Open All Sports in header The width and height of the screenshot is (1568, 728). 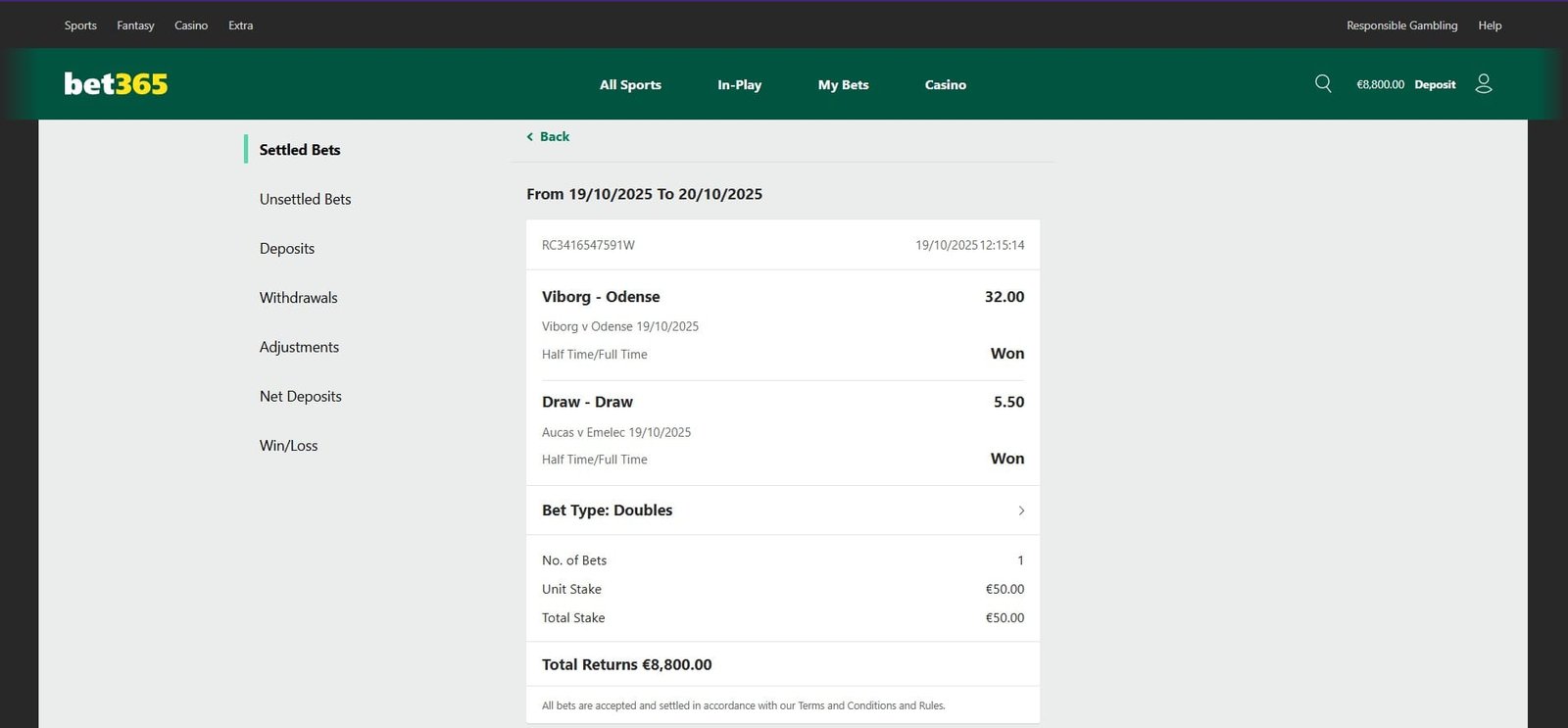[x=630, y=85]
